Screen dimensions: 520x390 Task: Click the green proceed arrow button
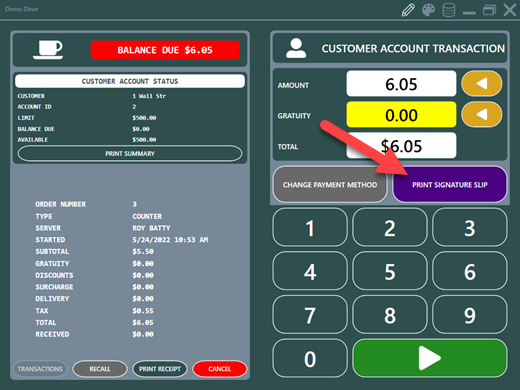pos(430,358)
